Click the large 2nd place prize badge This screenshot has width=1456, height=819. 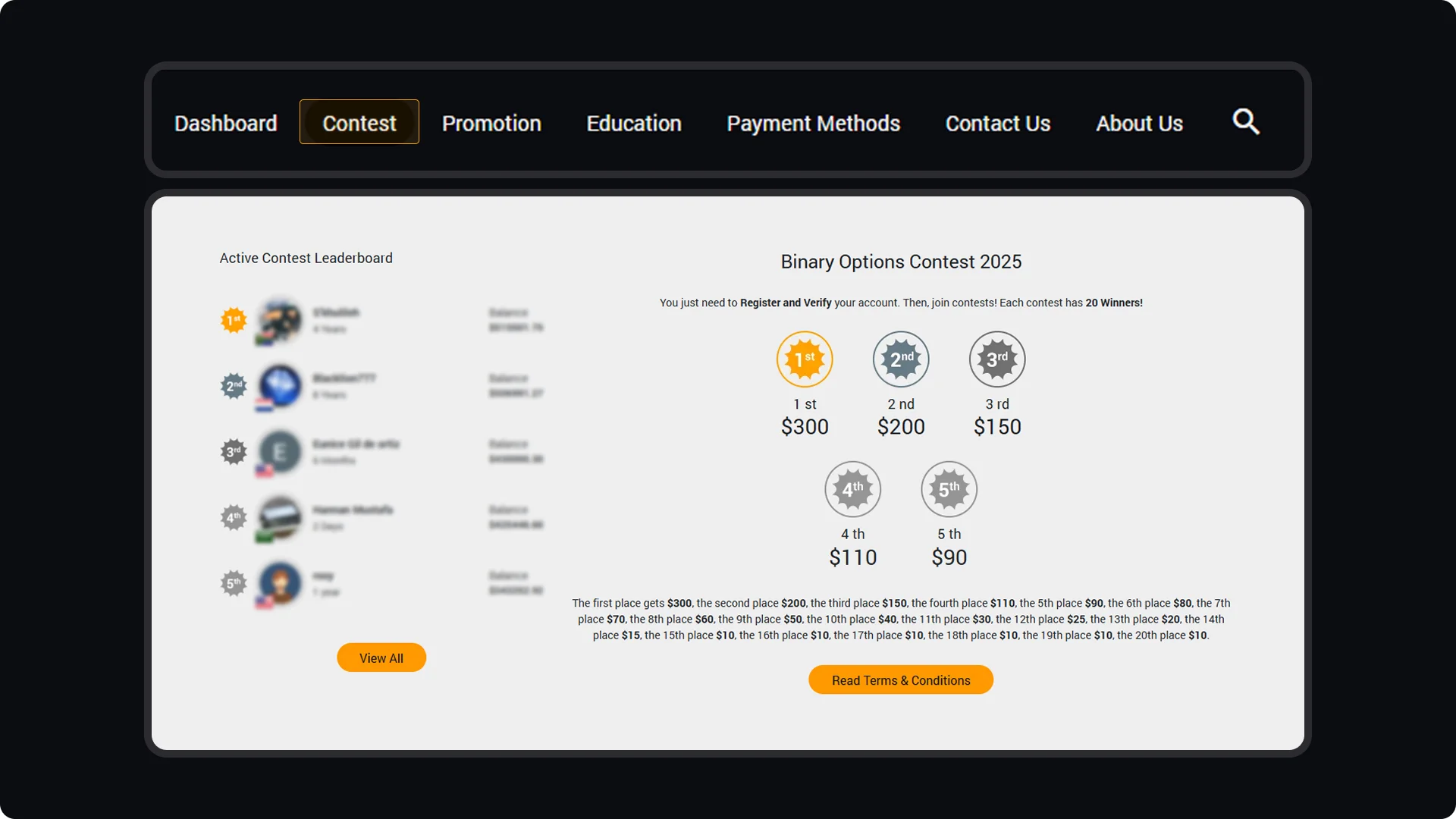pyautogui.click(x=901, y=359)
